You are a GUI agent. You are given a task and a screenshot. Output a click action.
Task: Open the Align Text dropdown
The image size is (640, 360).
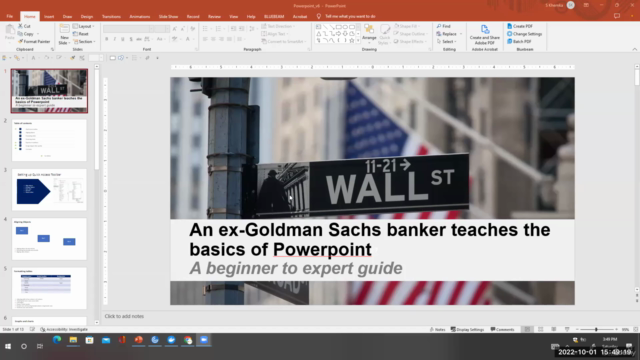coord(274,34)
